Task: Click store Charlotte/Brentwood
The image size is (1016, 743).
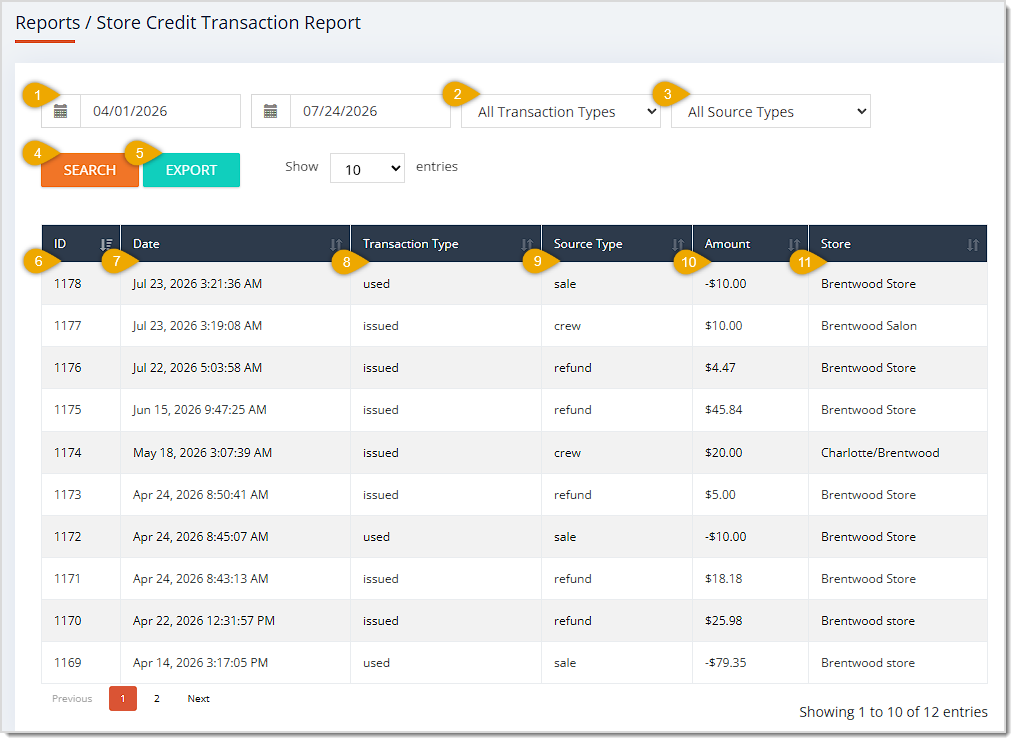Action: [880, 453]
